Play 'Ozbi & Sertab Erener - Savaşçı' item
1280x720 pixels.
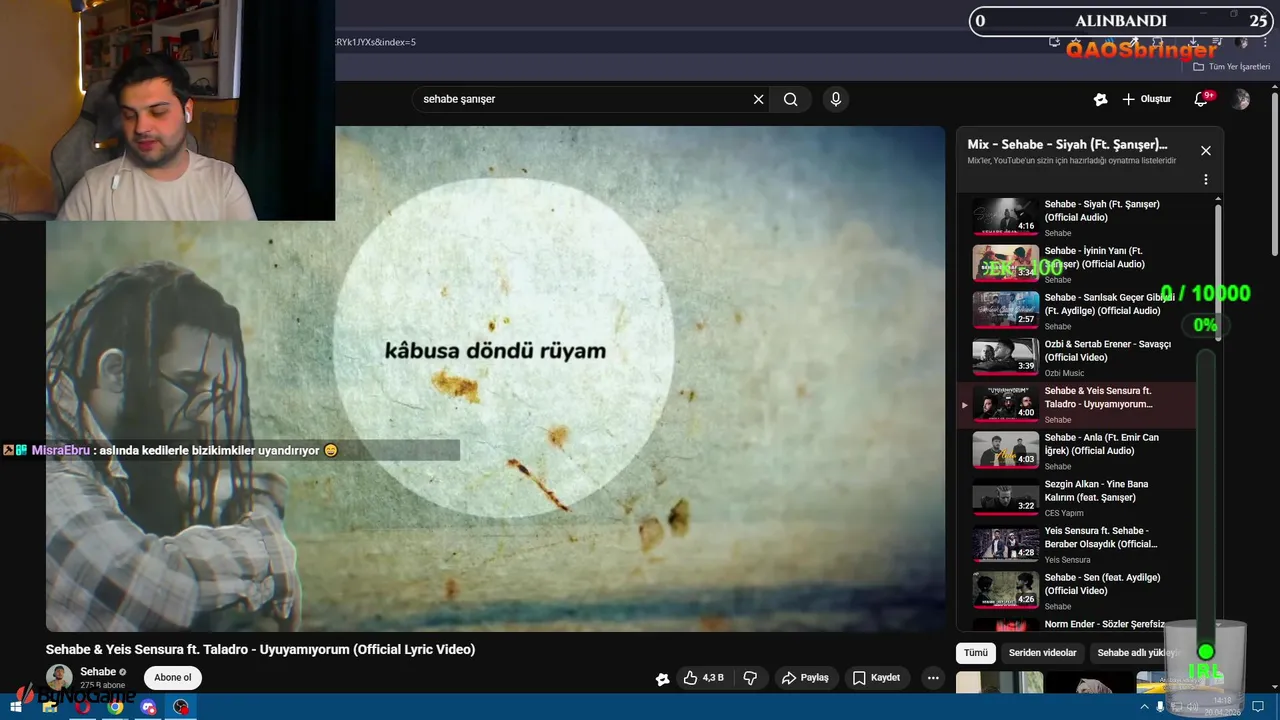point(1076,358)
